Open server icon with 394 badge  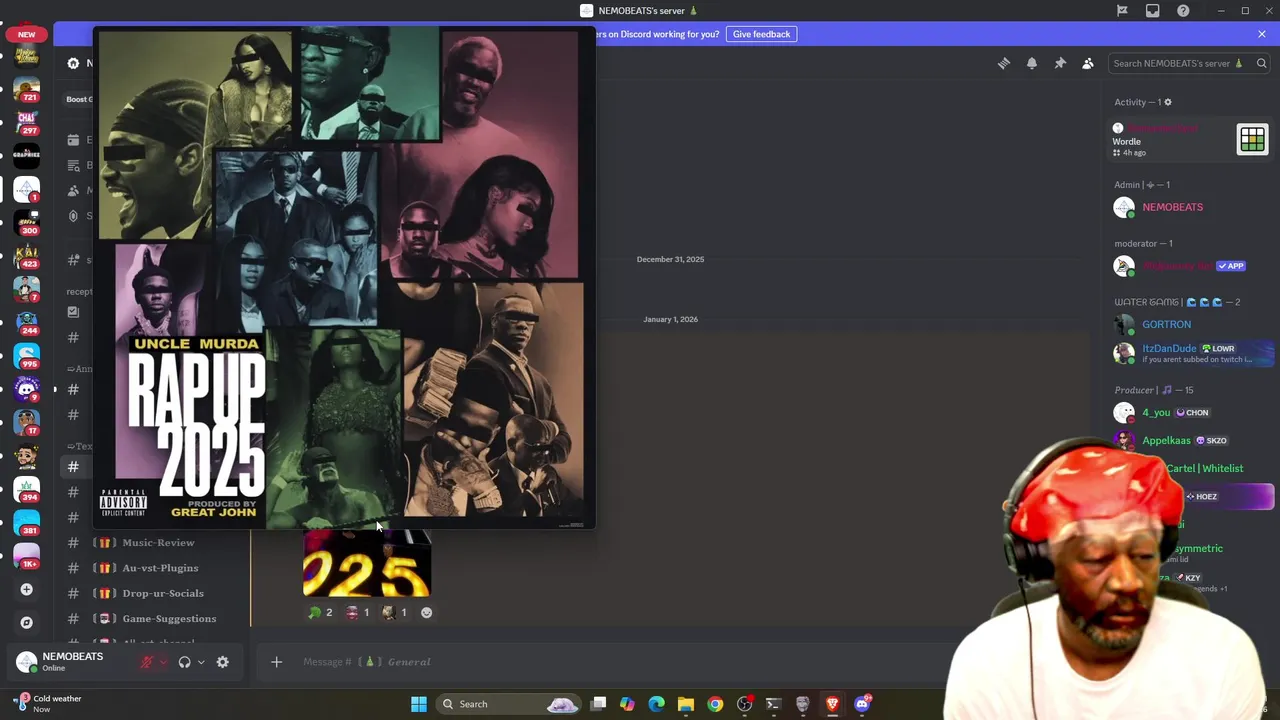point(26,489)
